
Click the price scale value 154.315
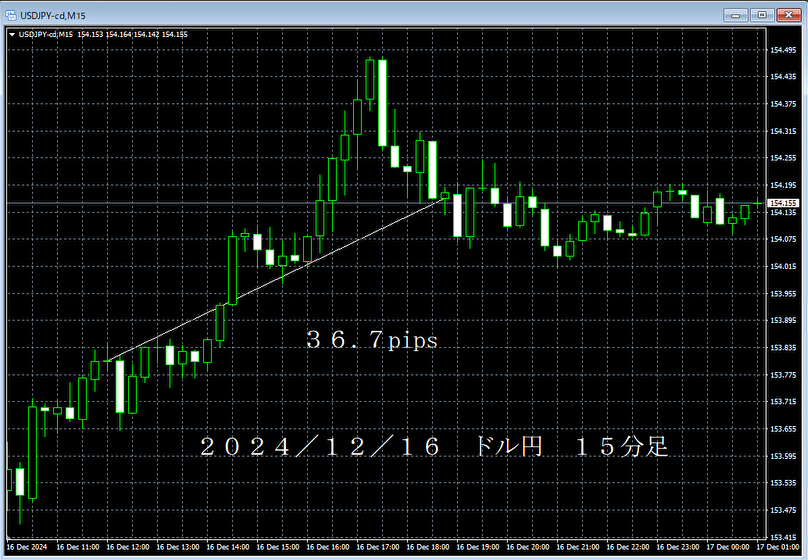click(x=783, y=131)
